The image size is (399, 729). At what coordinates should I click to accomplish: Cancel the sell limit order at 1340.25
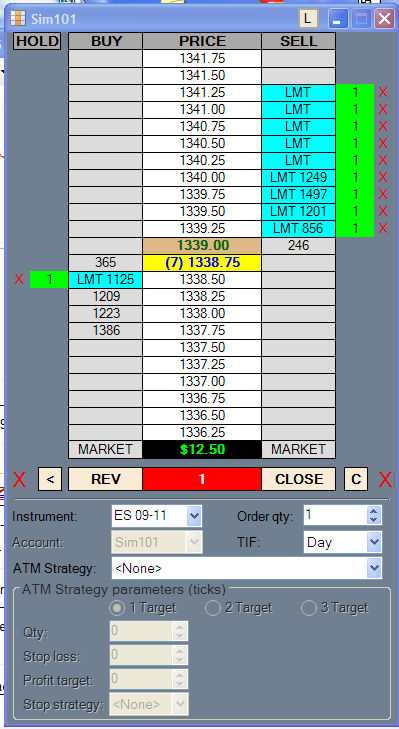click(x=383, y=160)
